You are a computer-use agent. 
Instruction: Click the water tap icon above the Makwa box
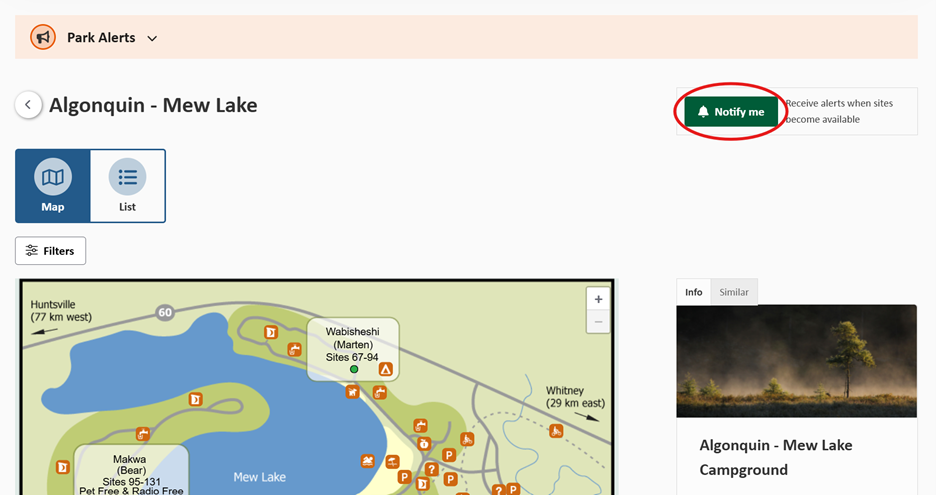pyautogui.click(x=142, y=434)
